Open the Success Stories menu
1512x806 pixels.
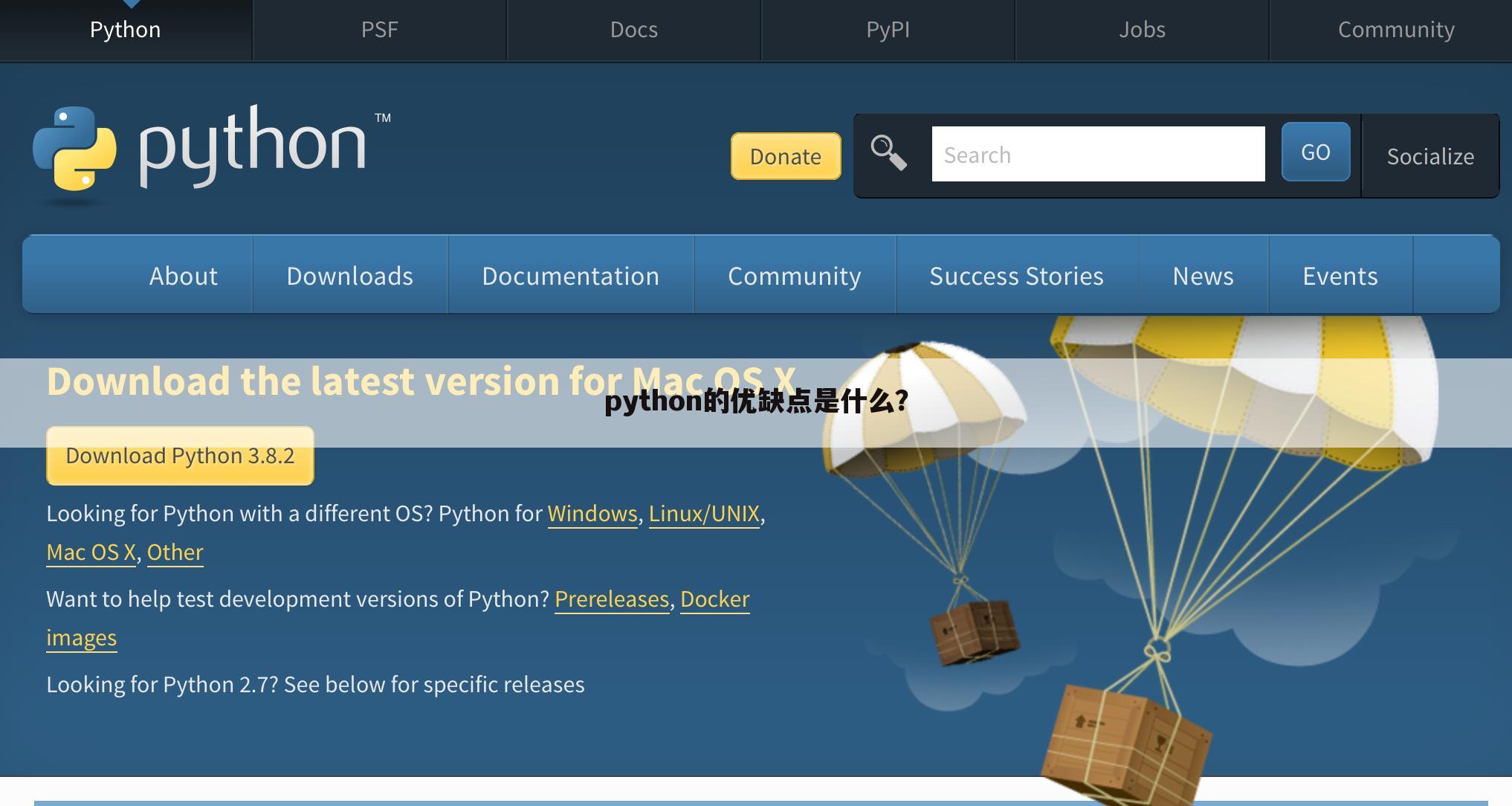1017,276
